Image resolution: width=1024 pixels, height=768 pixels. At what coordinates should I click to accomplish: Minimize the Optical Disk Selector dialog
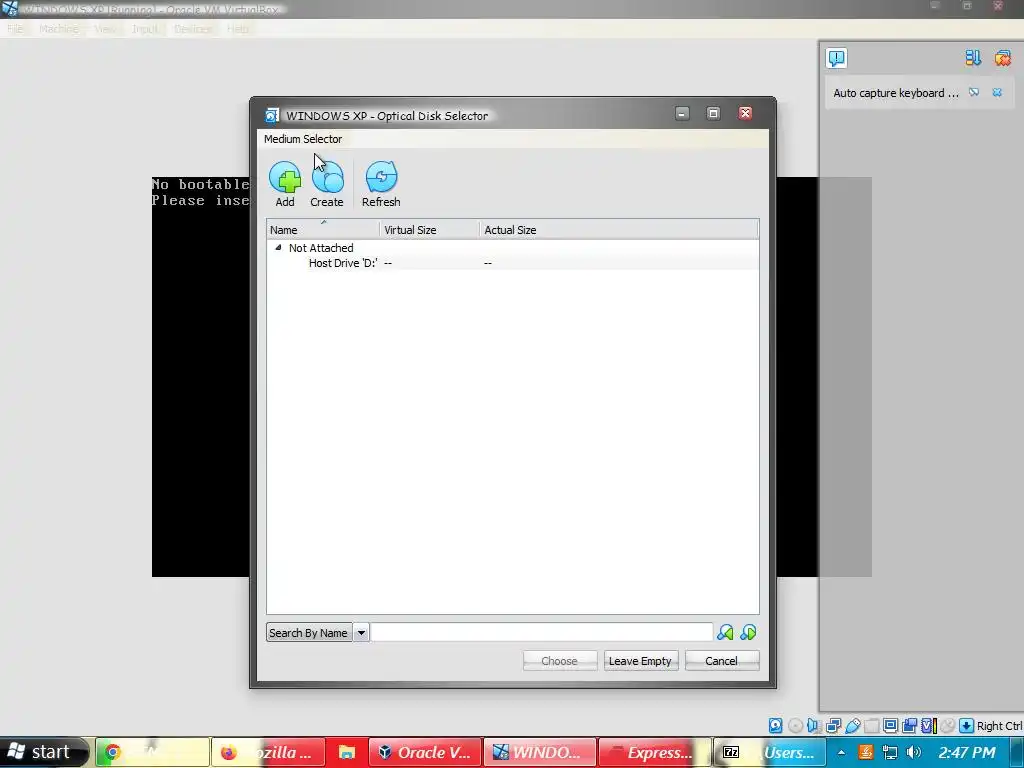click(x=682, y=114)
